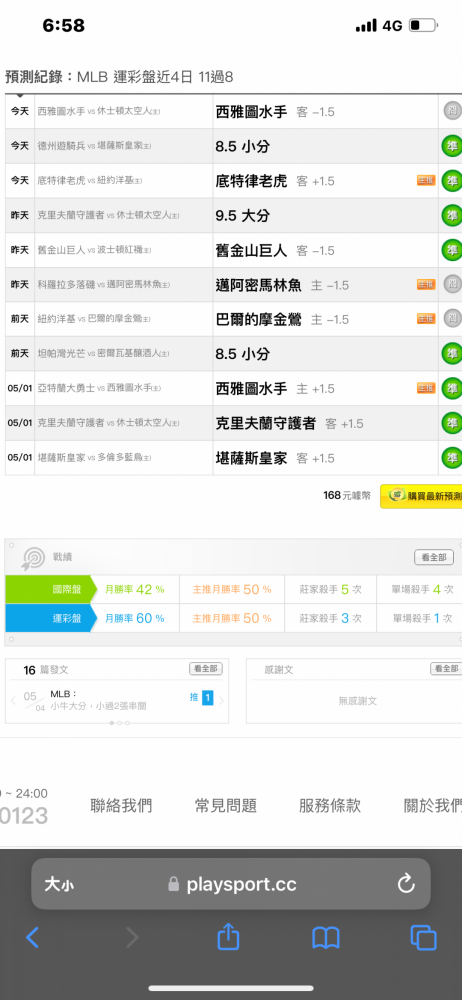This screenshot has height=1000, width=462.
Task: Open Safari tabs overview icon
Action: tap(423, 938)
